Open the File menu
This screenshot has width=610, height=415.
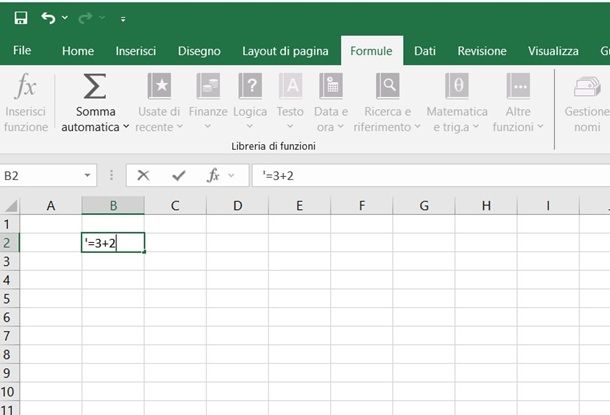tap(22, 51)
